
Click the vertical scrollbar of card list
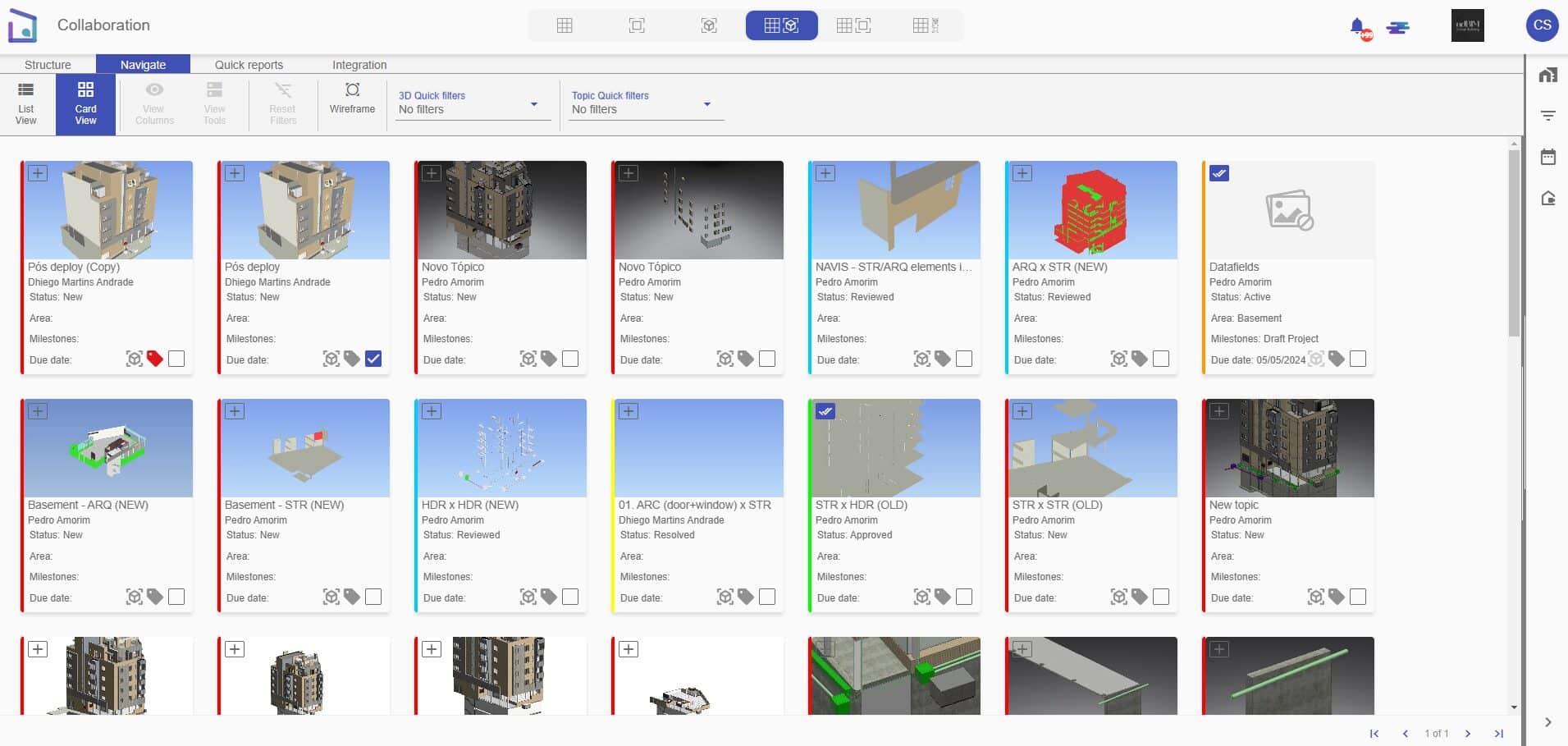(x=1514, y=246)
